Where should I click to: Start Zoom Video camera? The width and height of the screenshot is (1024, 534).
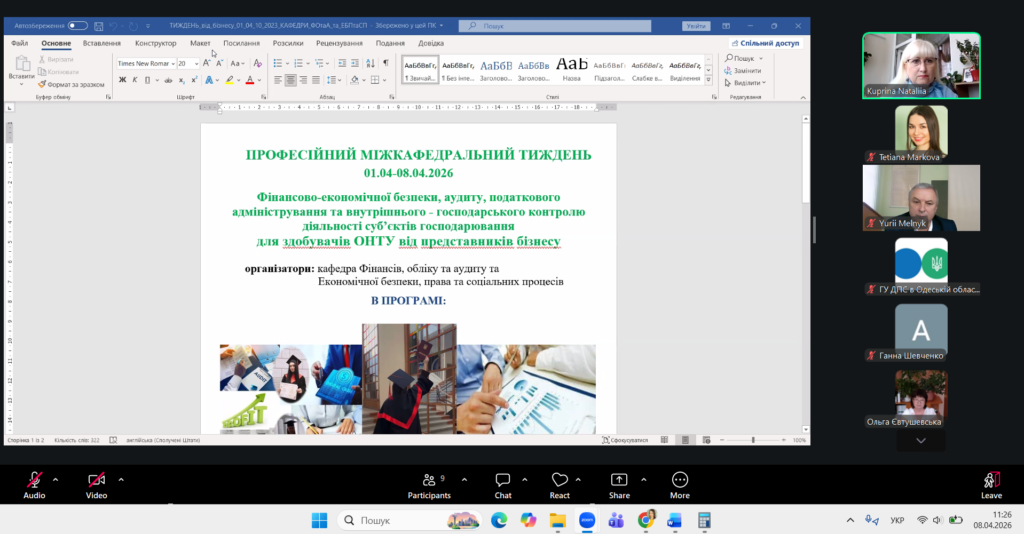pos(97,485)
